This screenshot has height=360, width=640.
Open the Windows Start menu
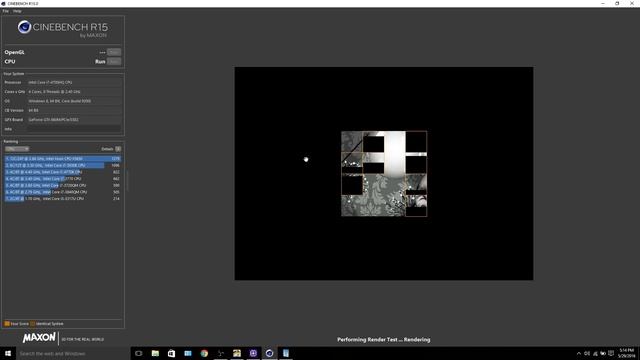(x=8, y=353)
